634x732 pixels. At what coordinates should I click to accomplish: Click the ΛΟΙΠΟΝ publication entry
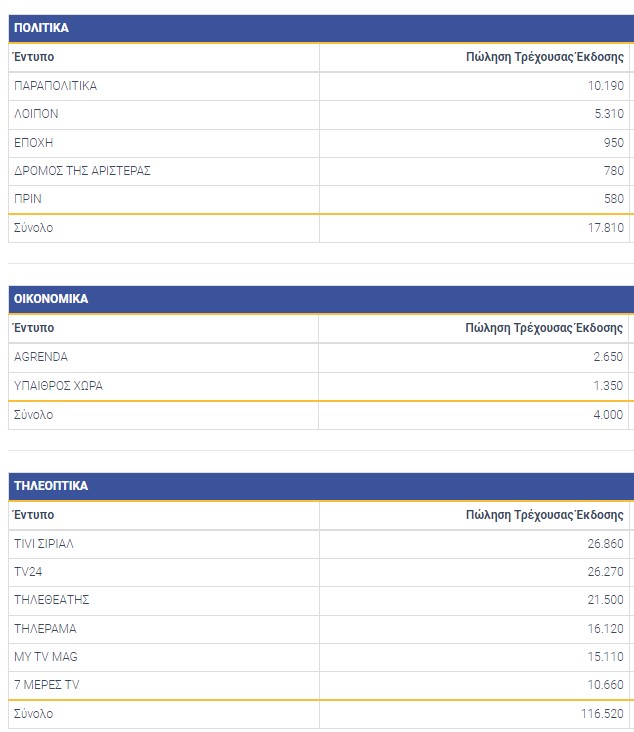click(36, 114)
